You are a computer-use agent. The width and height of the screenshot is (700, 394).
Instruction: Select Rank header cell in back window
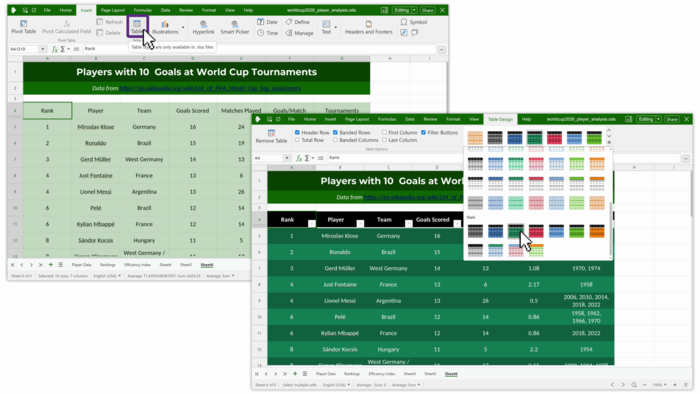(x=47, y=111)
